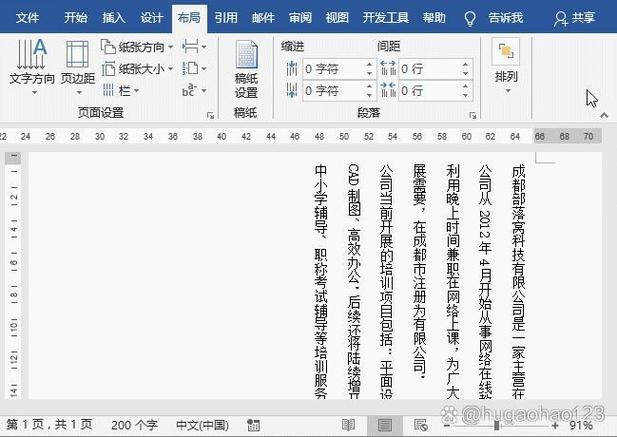Open the 开始 tab
Image resolution: width=617 pixels, height=437 pixels.
(76, 18)
